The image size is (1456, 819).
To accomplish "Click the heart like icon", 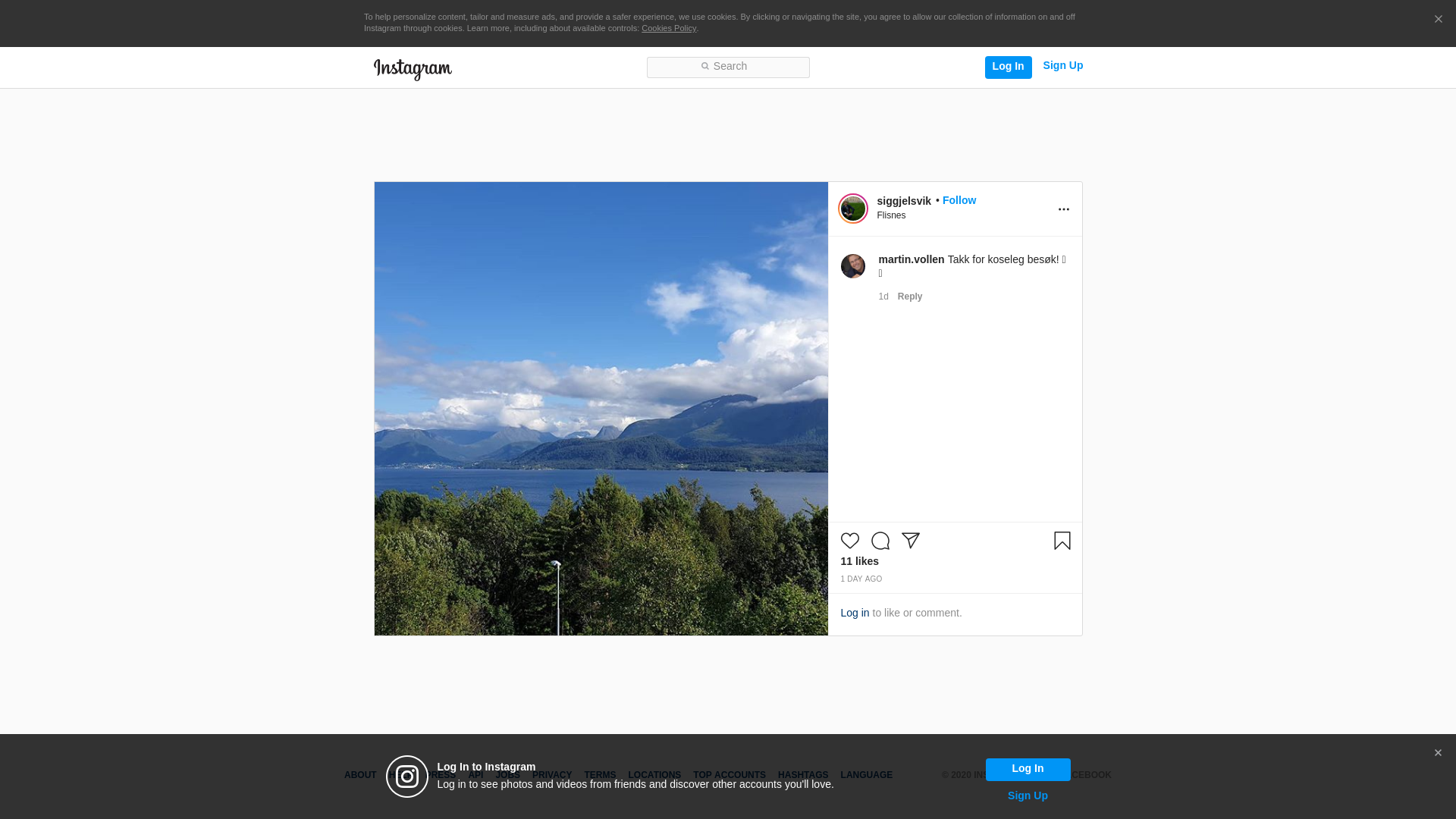I will (849, 541).
